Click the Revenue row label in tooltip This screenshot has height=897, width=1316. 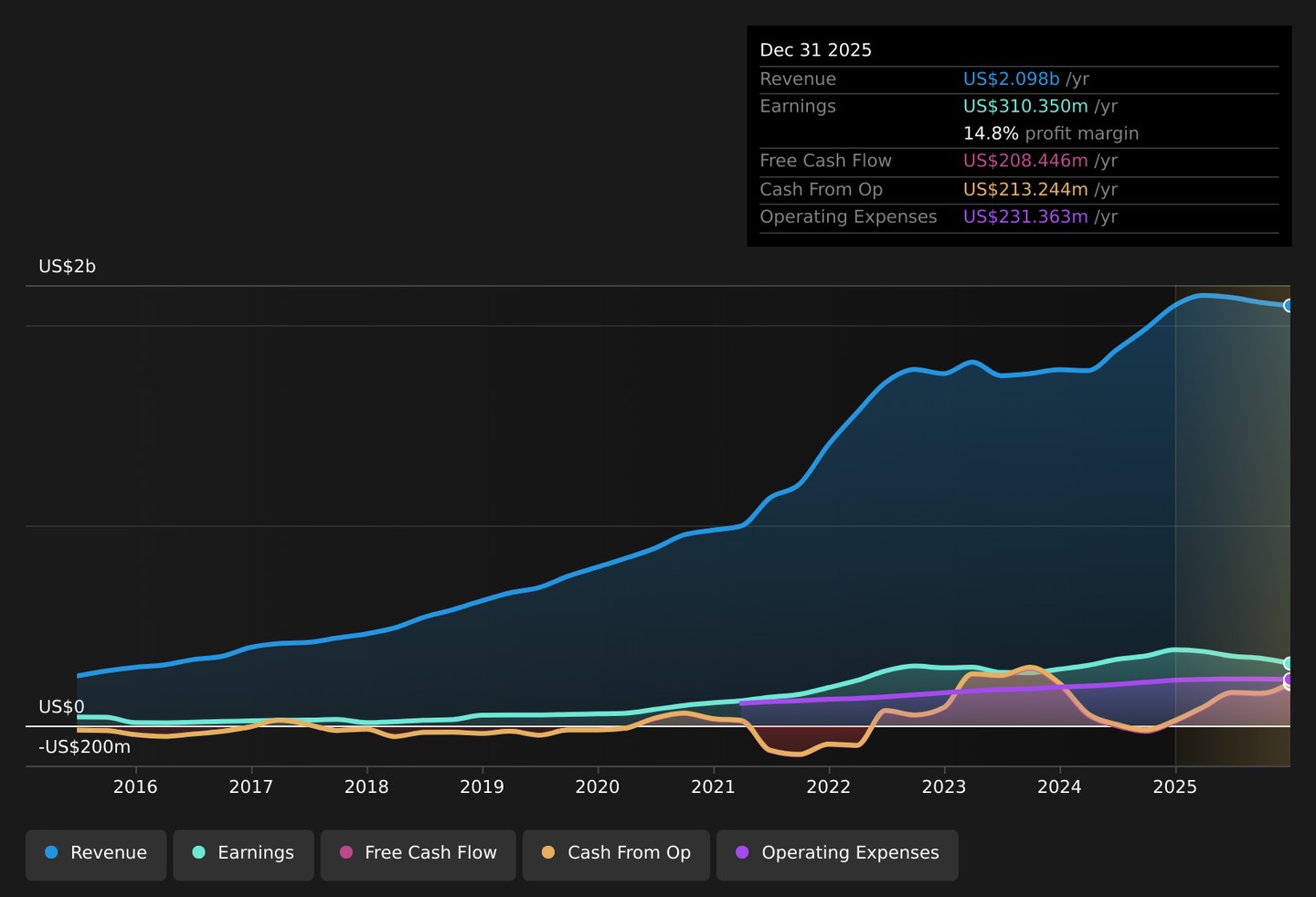[x=798, y=79]
